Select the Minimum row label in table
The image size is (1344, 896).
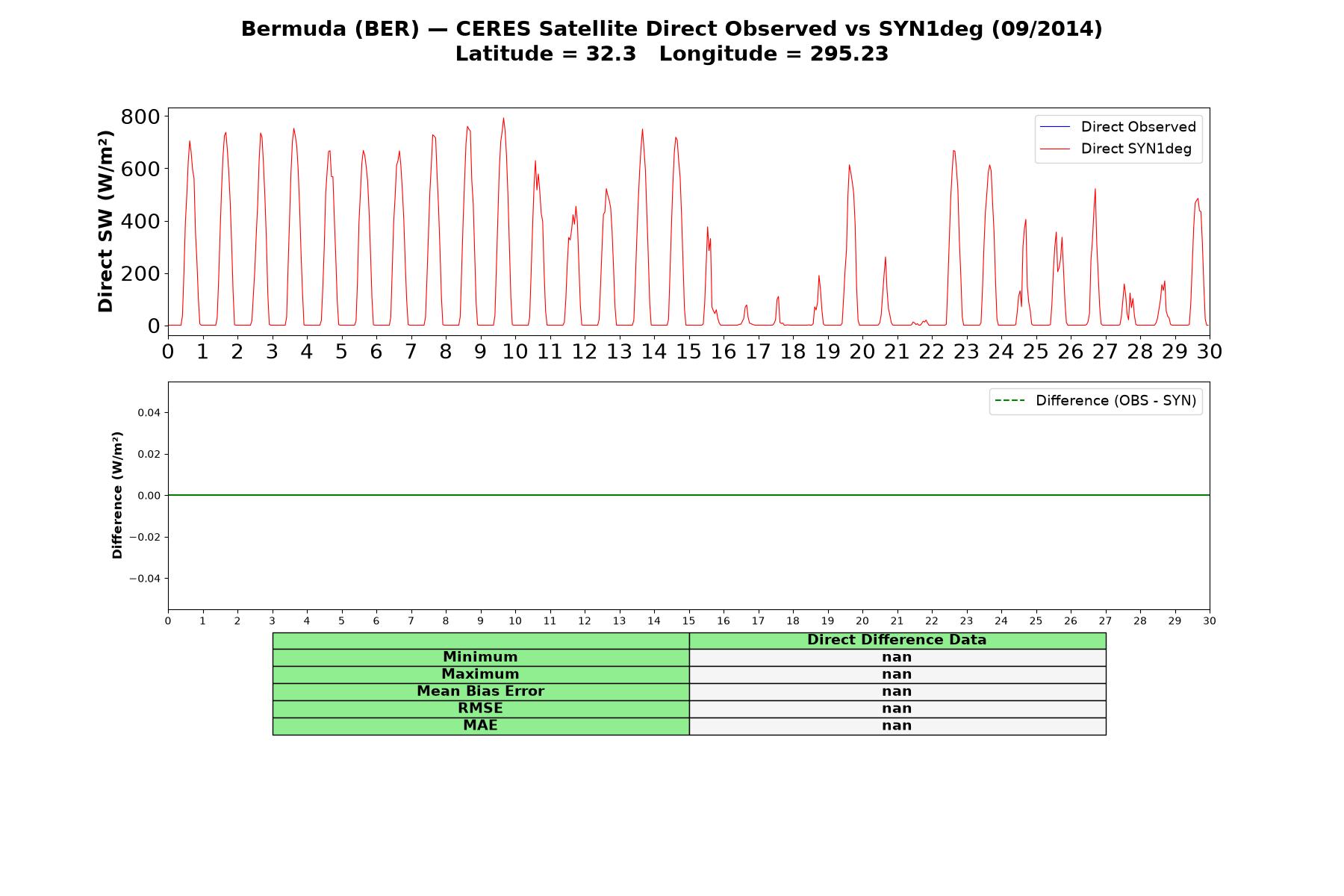pos(481,657)
